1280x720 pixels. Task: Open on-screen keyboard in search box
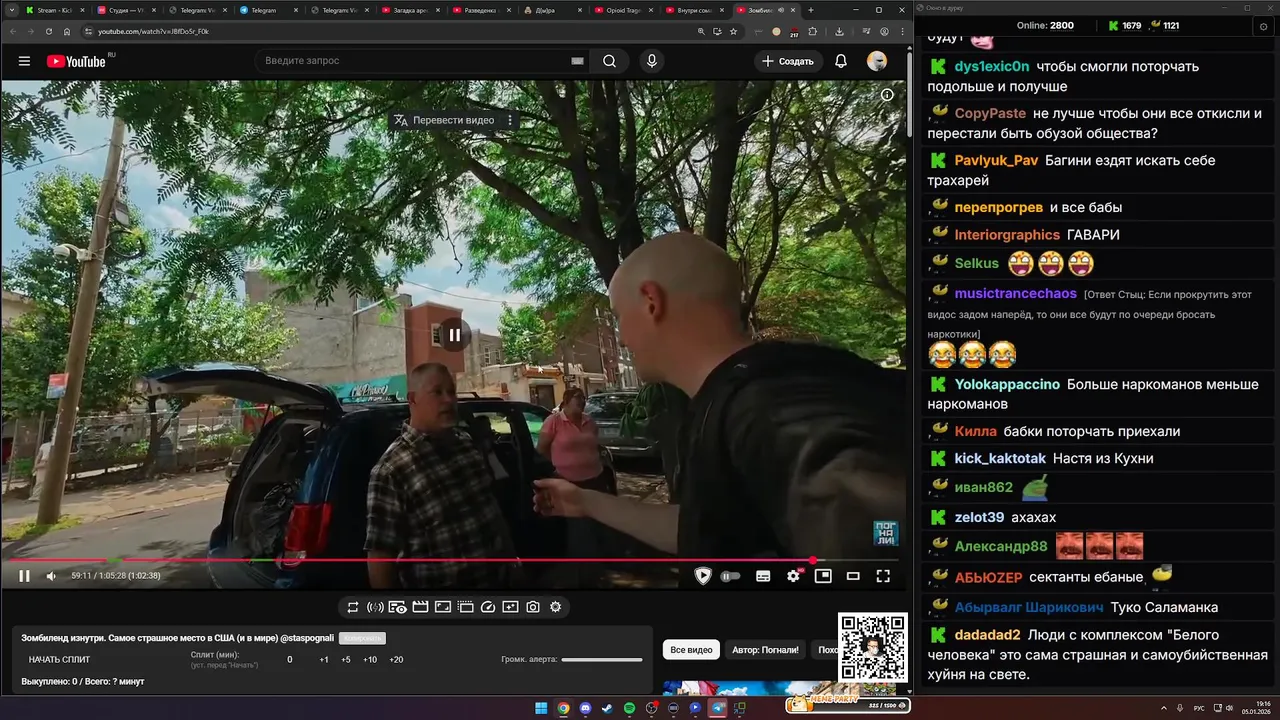click(577, 61)
